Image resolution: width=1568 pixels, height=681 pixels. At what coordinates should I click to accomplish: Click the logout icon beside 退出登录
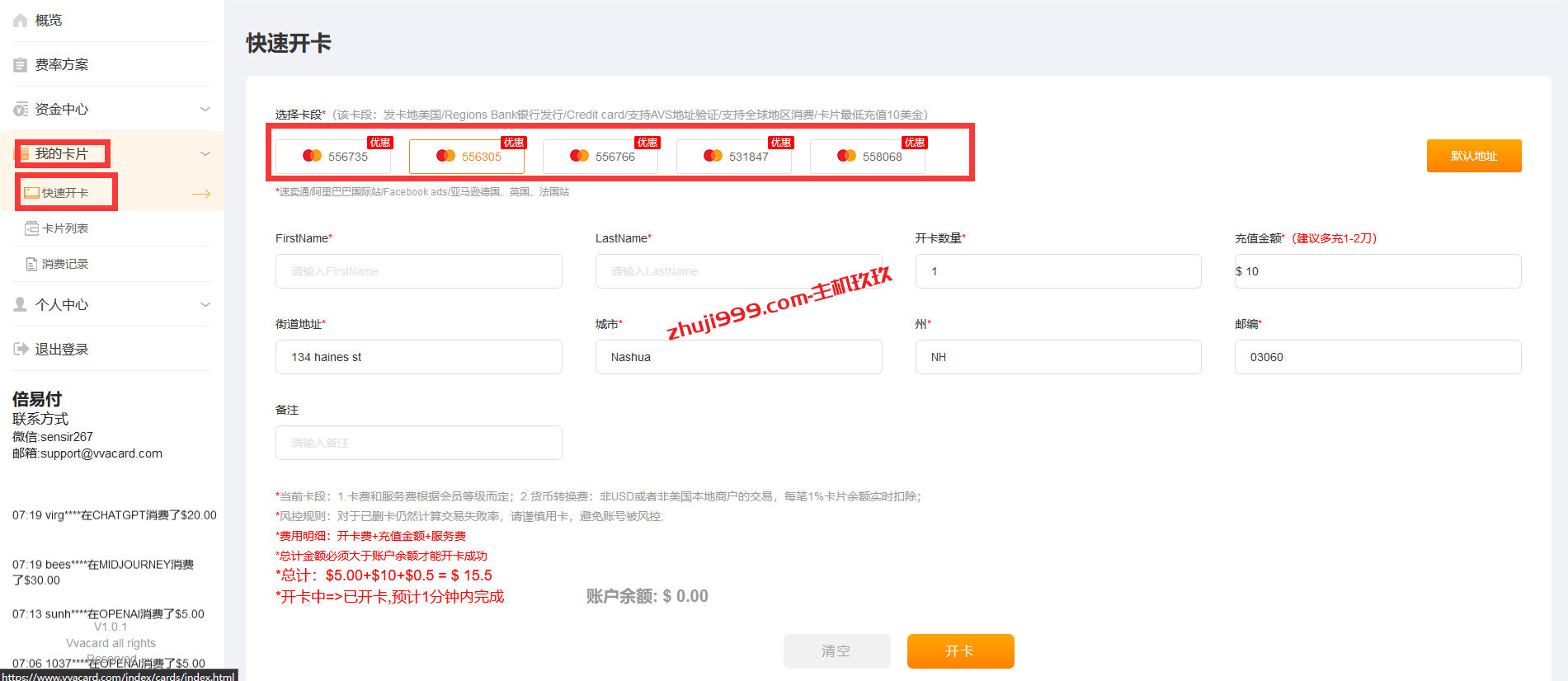coord(21,349)
